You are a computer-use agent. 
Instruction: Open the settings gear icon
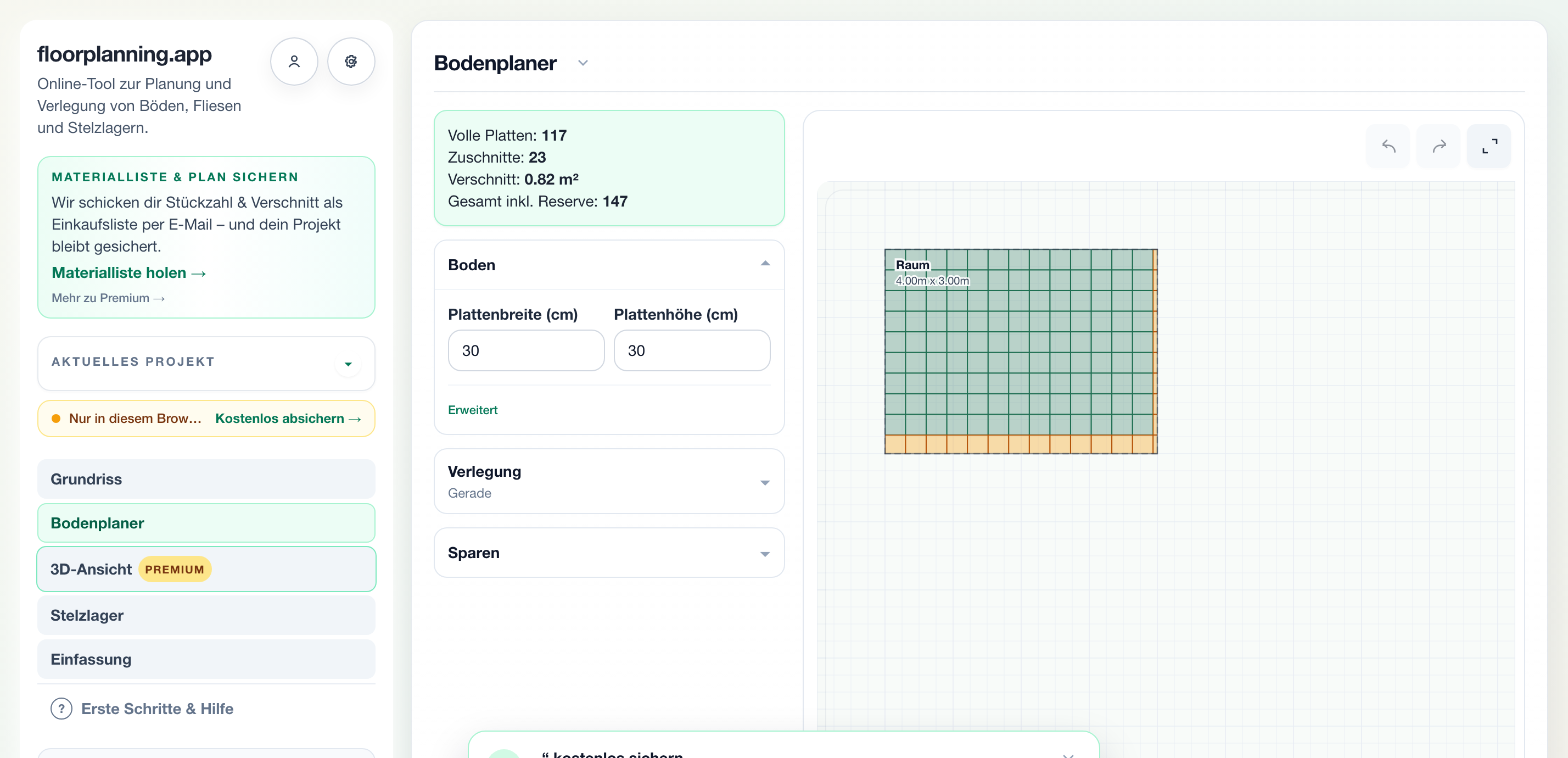tap(351, 62)
